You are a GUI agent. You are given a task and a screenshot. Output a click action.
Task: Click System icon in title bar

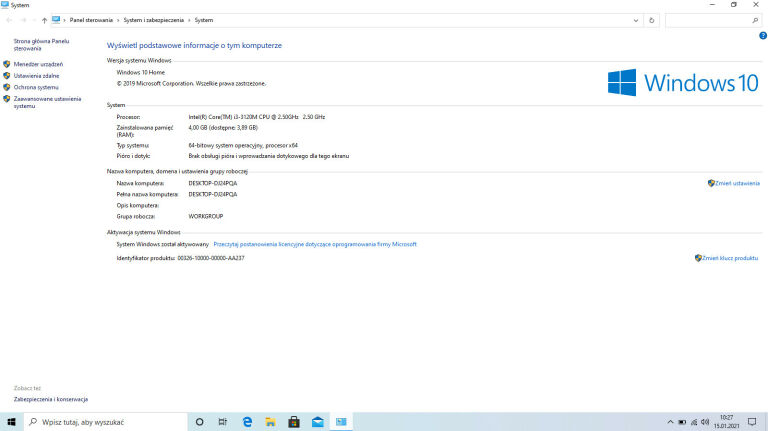(5, 5)
